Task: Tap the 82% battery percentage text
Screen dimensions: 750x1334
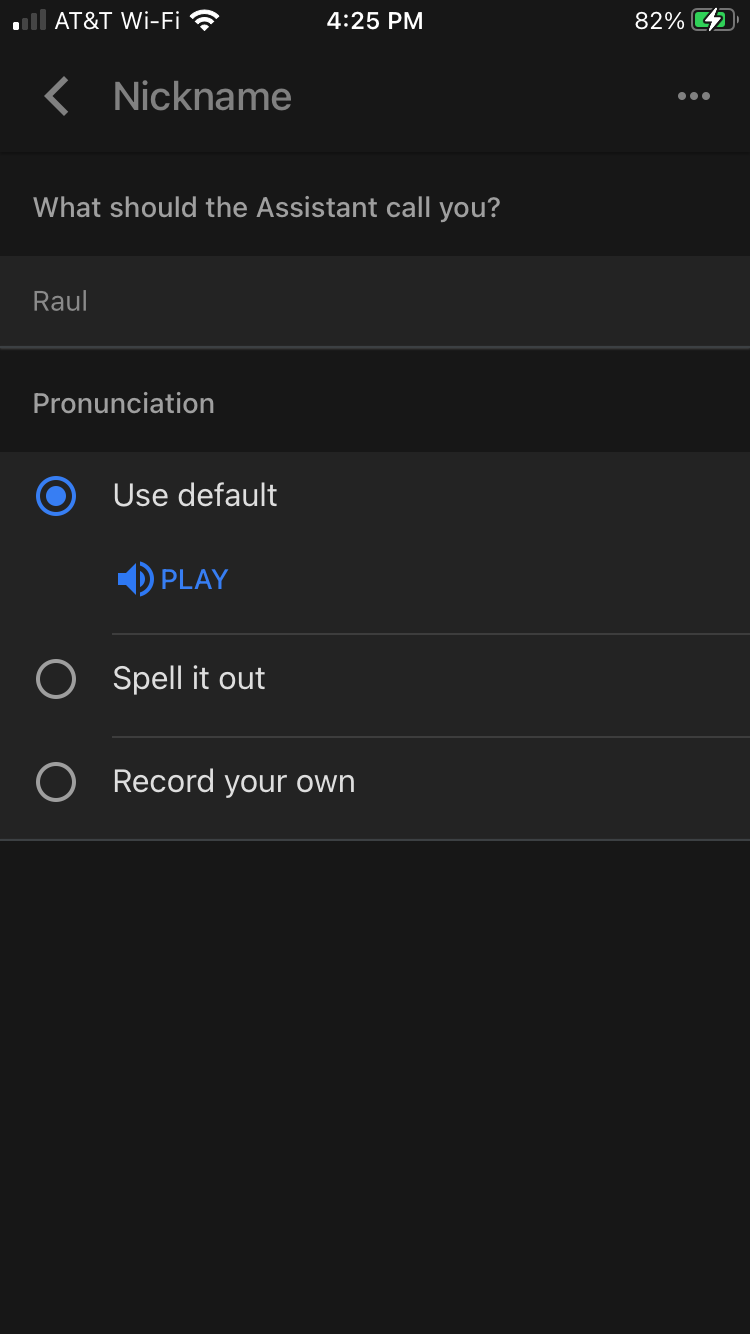Action: tap(660, 19)
